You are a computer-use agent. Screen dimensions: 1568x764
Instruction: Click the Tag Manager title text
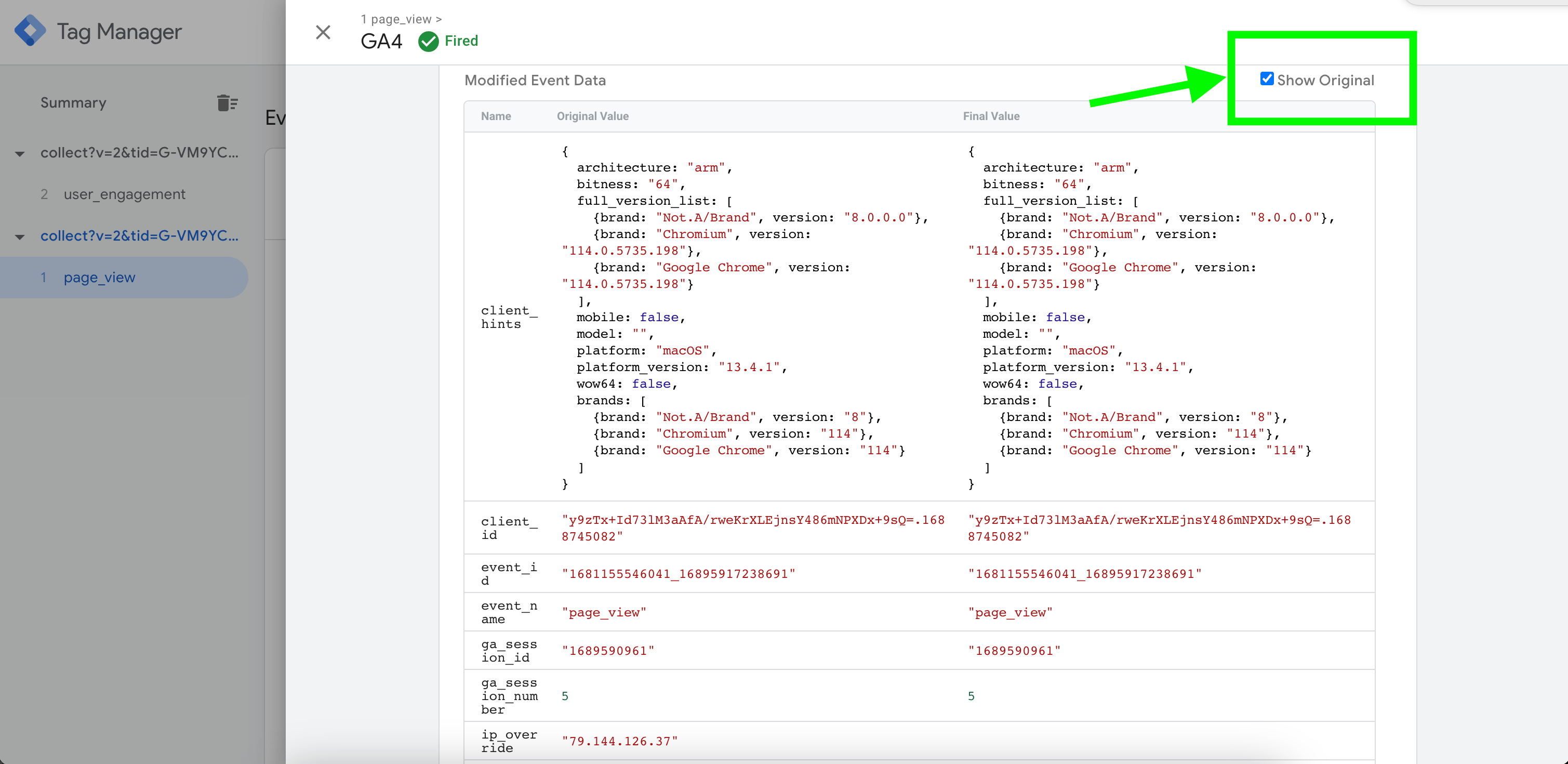coord(119,32)
